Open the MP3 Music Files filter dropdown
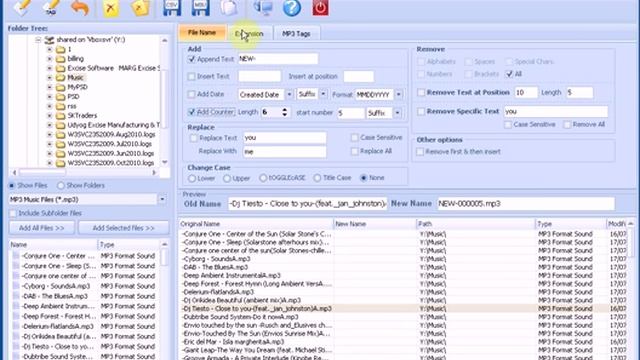The image size is (640, 360). click(162, 200)
